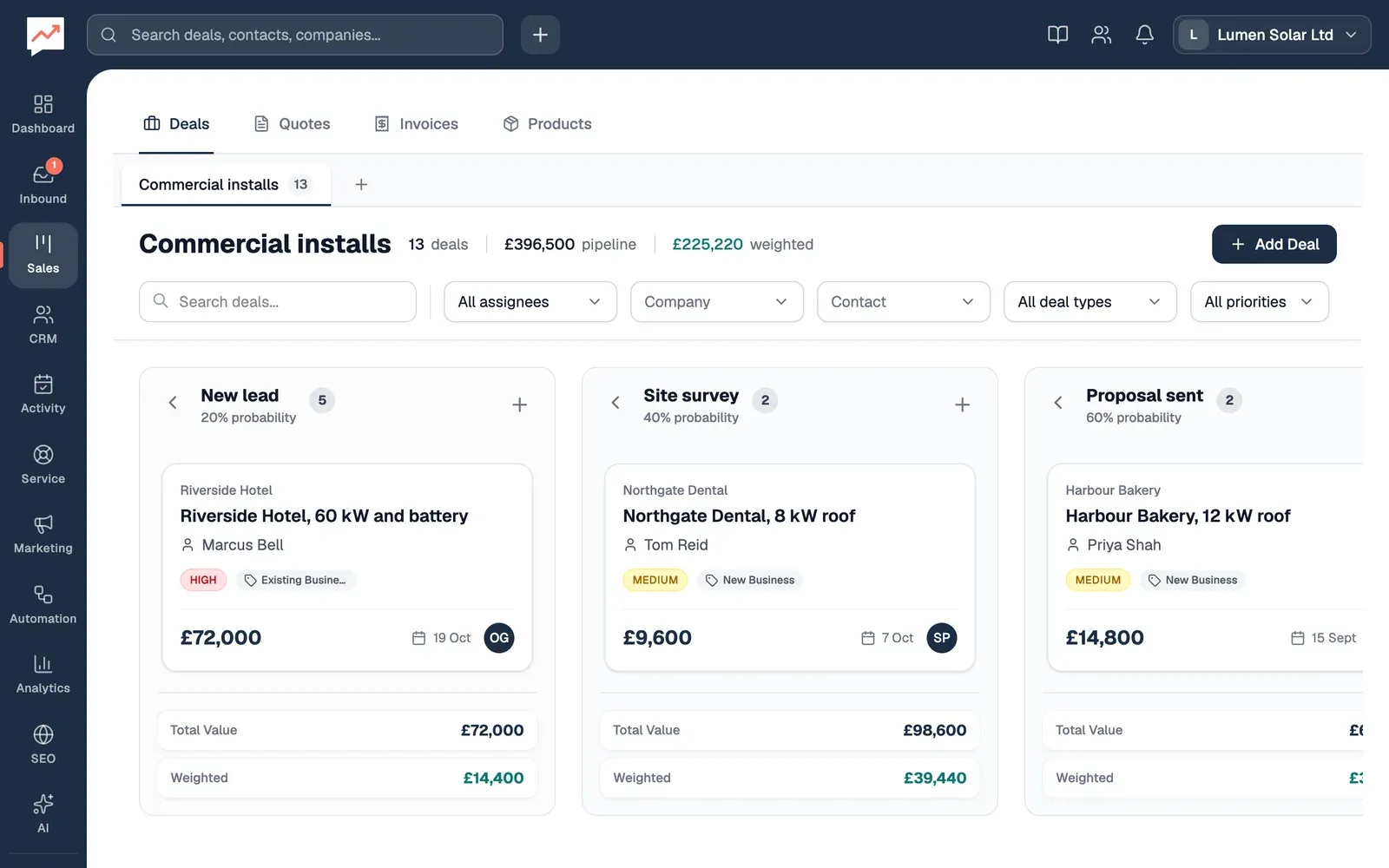Click the HIGH priority badge
1389x868 pixels.
point(203,580)
